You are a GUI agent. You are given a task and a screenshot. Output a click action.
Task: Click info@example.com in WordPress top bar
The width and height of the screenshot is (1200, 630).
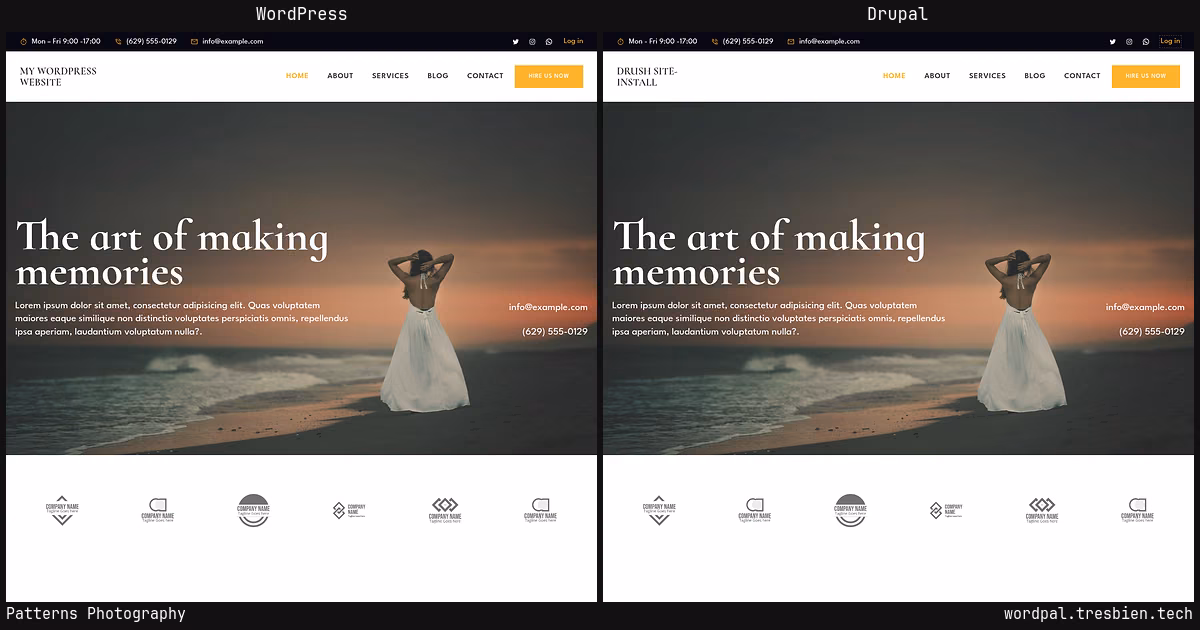tap(233, 42)
